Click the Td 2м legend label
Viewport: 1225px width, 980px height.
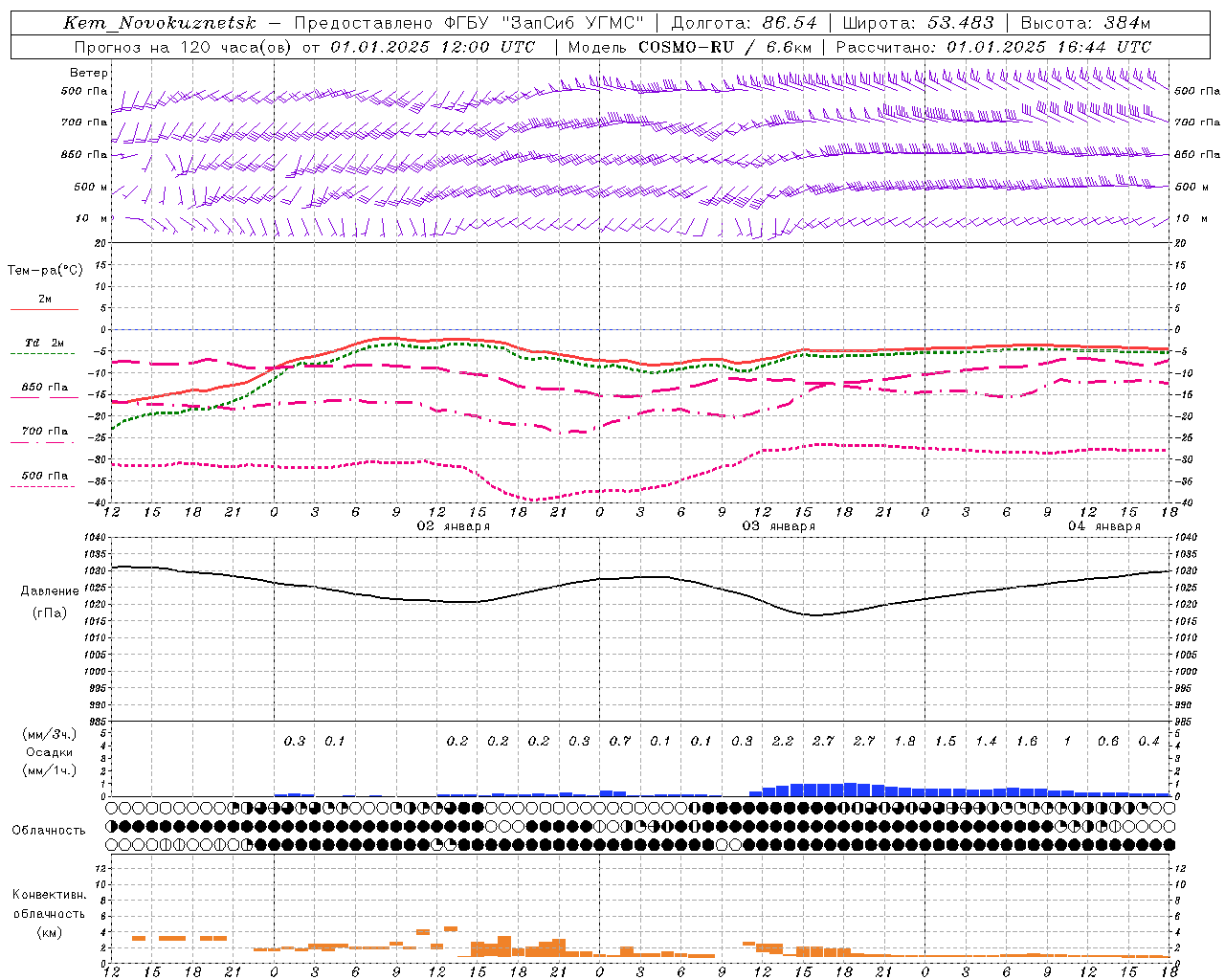click(x=45, y=343)
